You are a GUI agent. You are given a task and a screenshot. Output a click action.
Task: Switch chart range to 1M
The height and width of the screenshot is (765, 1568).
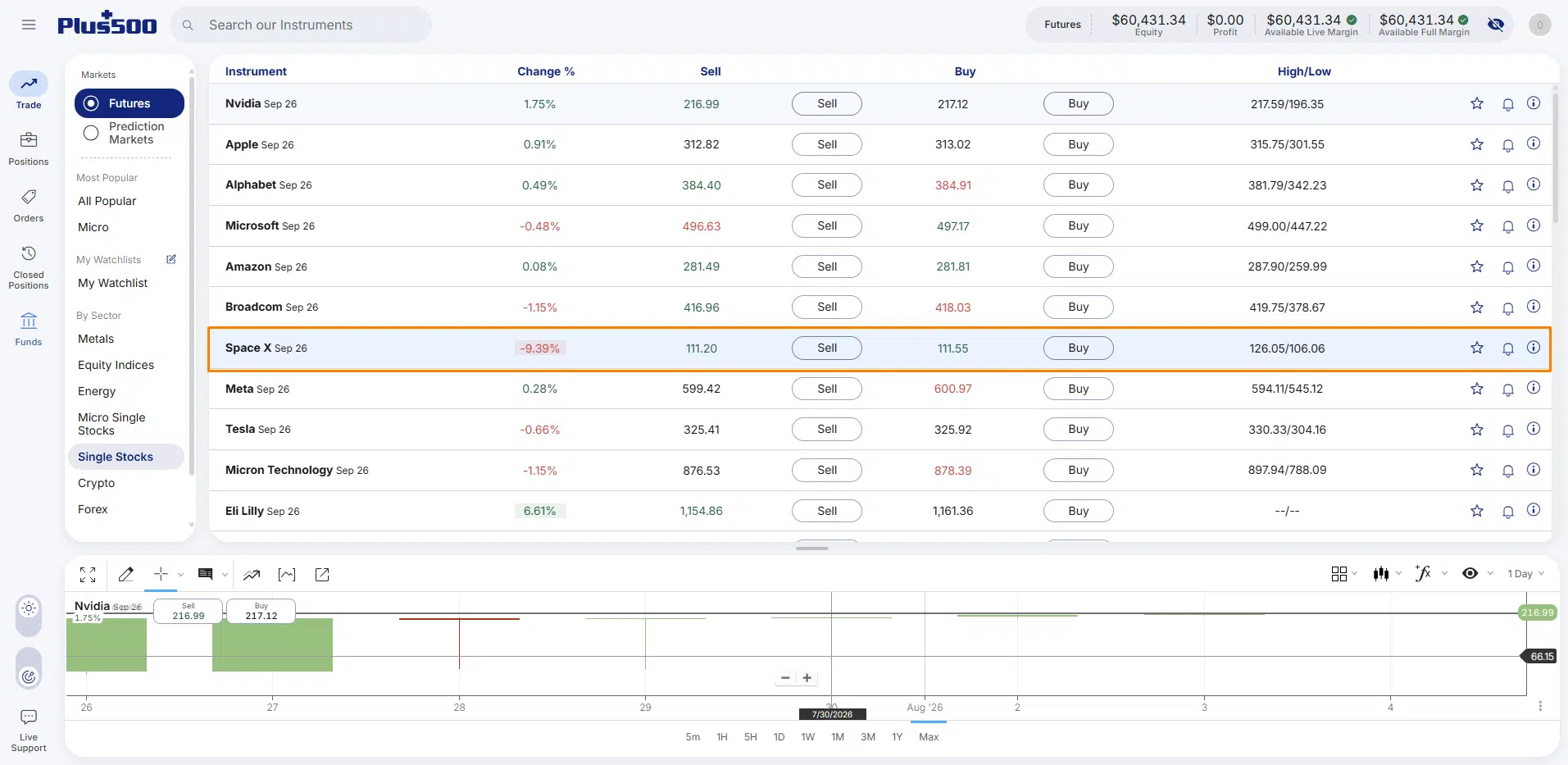838,737
